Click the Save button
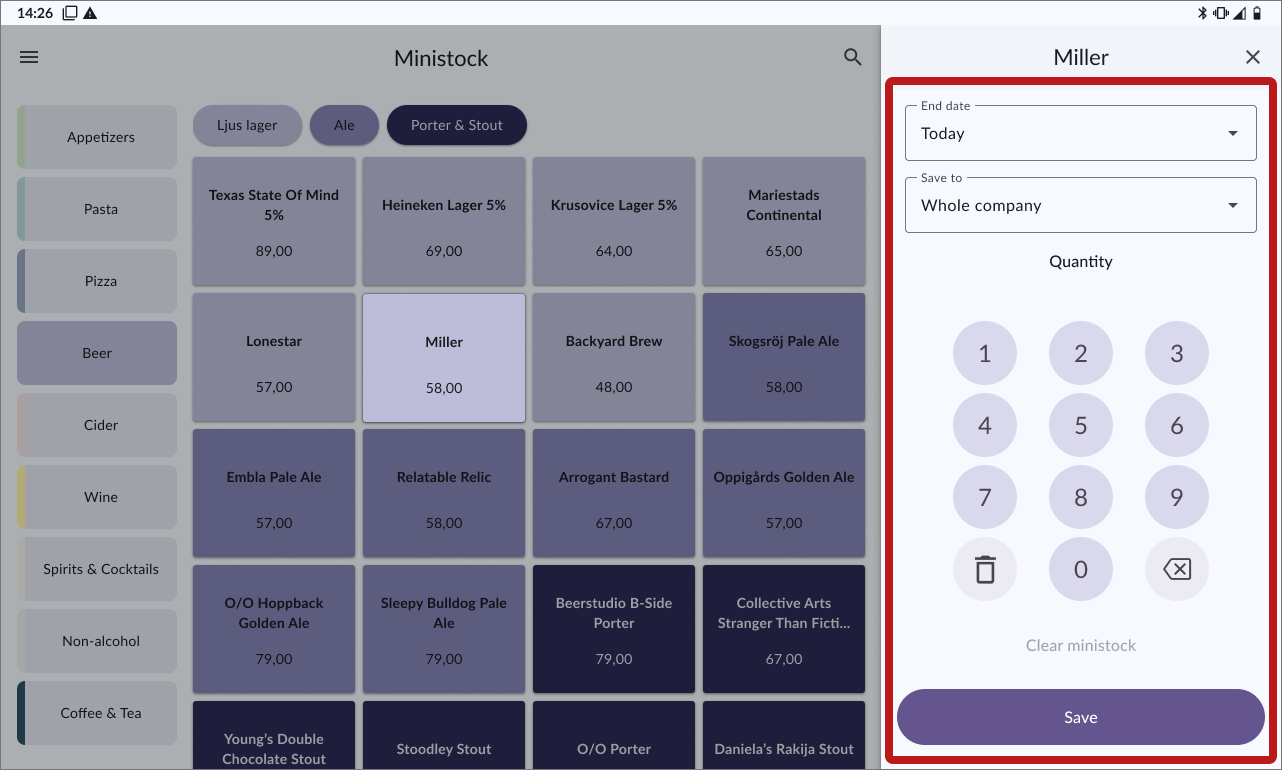 [x=1081, y=717]
